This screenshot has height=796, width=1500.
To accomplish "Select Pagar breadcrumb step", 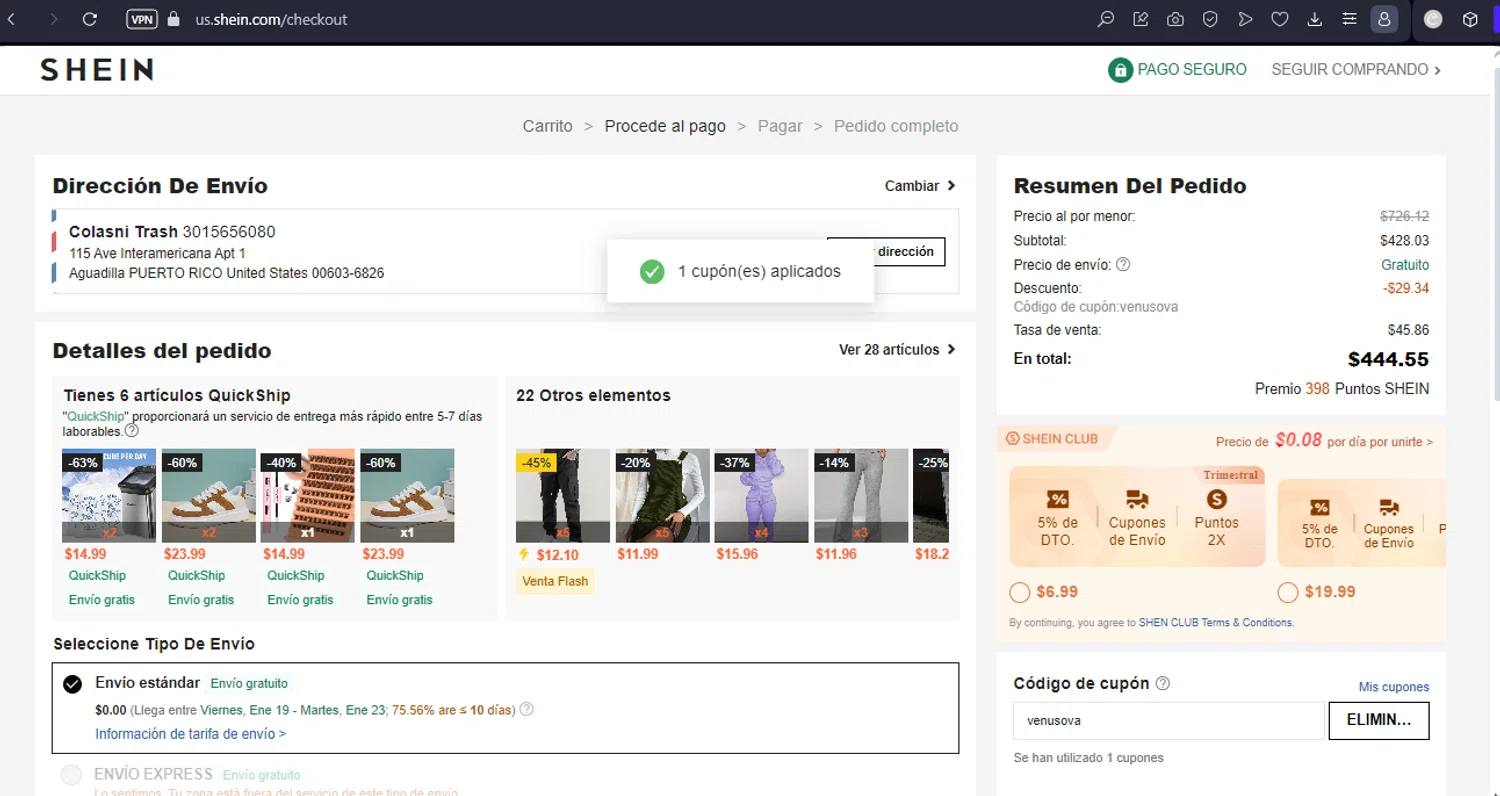I will 780,126.
